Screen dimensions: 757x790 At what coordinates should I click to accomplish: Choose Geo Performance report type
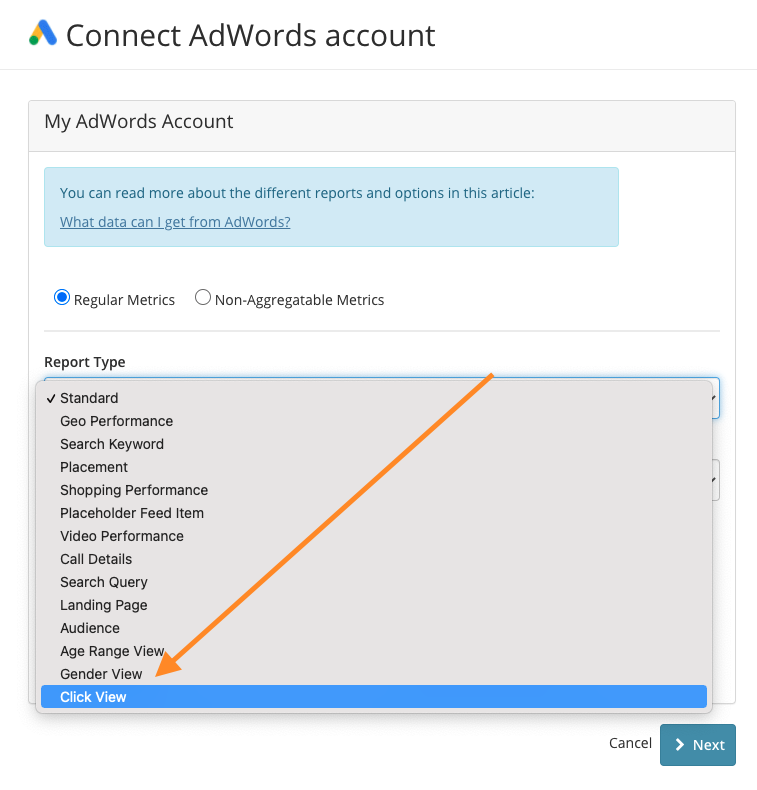click(374, 421)
